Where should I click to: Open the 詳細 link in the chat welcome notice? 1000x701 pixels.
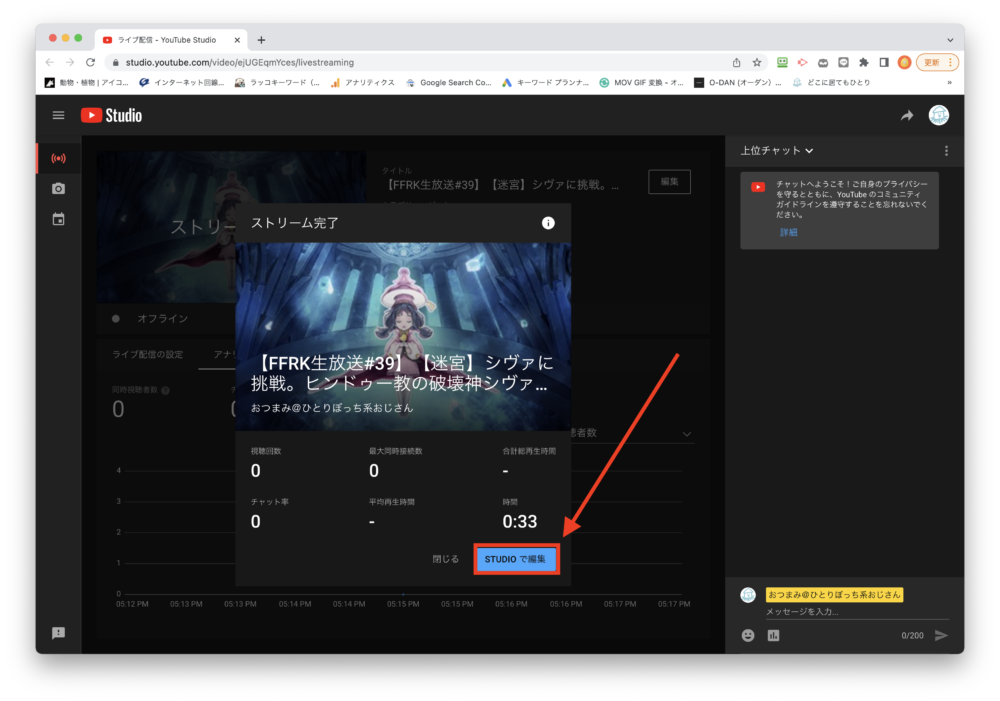coord(788,232)
